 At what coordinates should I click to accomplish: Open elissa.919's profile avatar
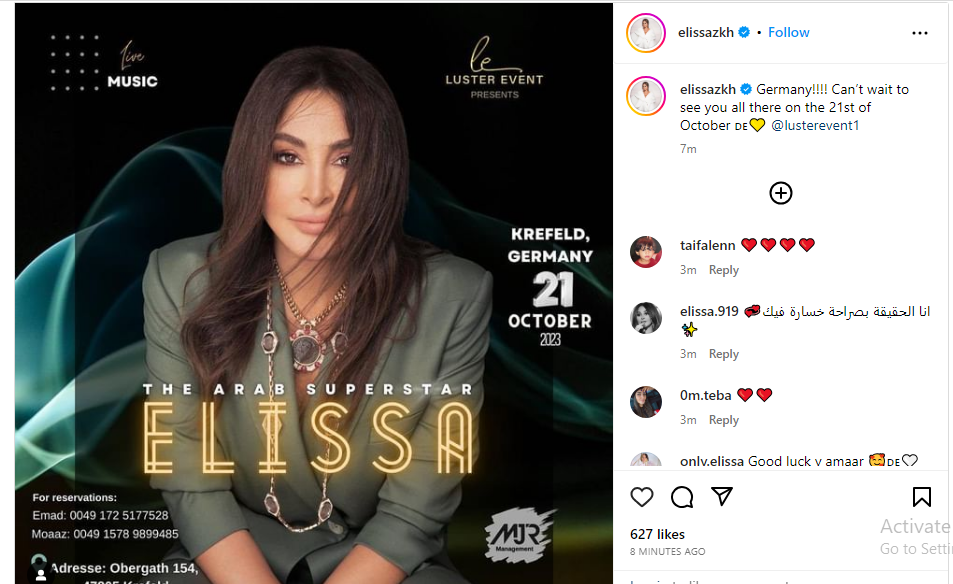[x=645, y=318]
